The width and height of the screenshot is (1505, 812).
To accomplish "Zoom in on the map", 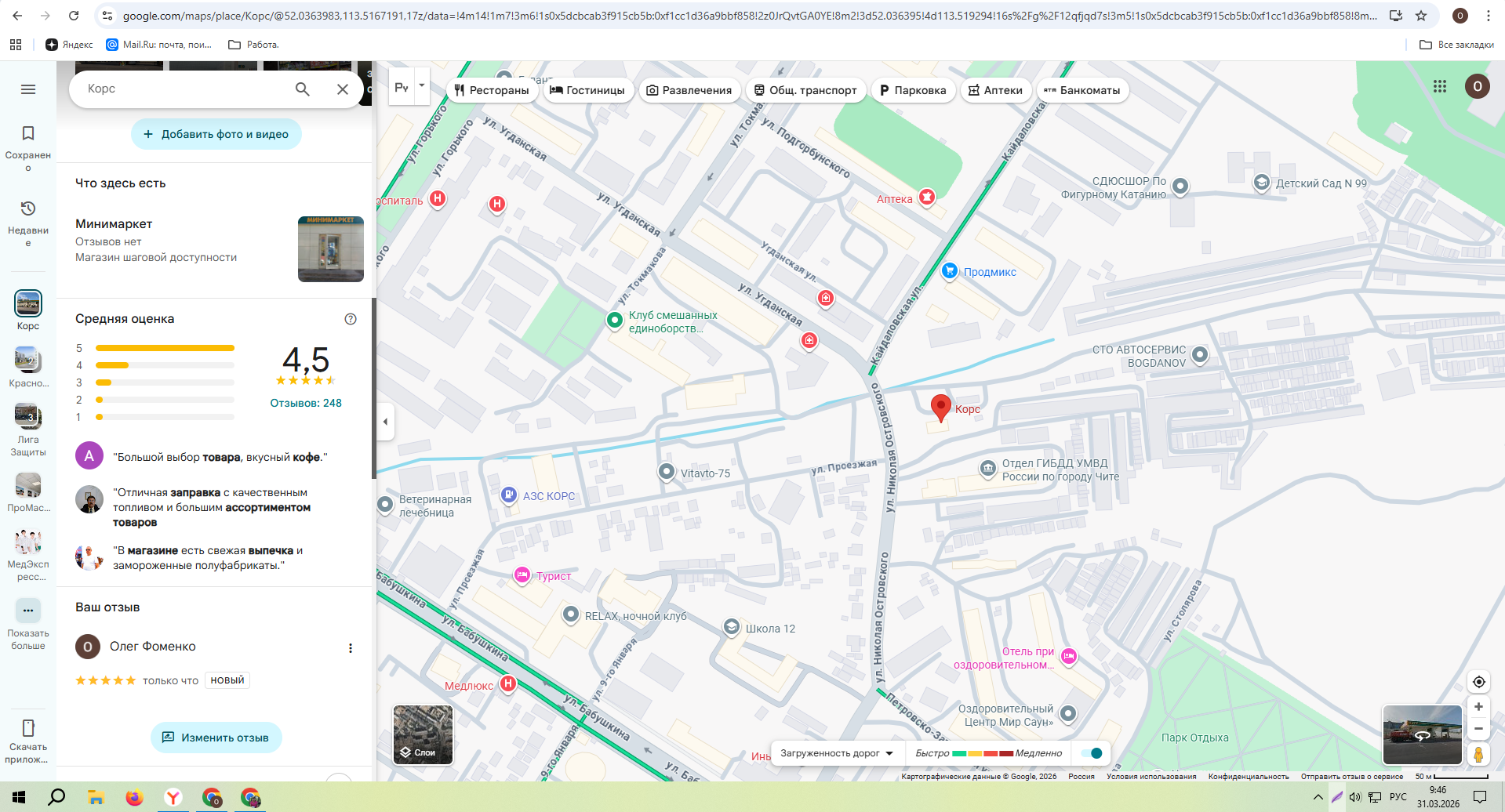I will point(1478,707).
